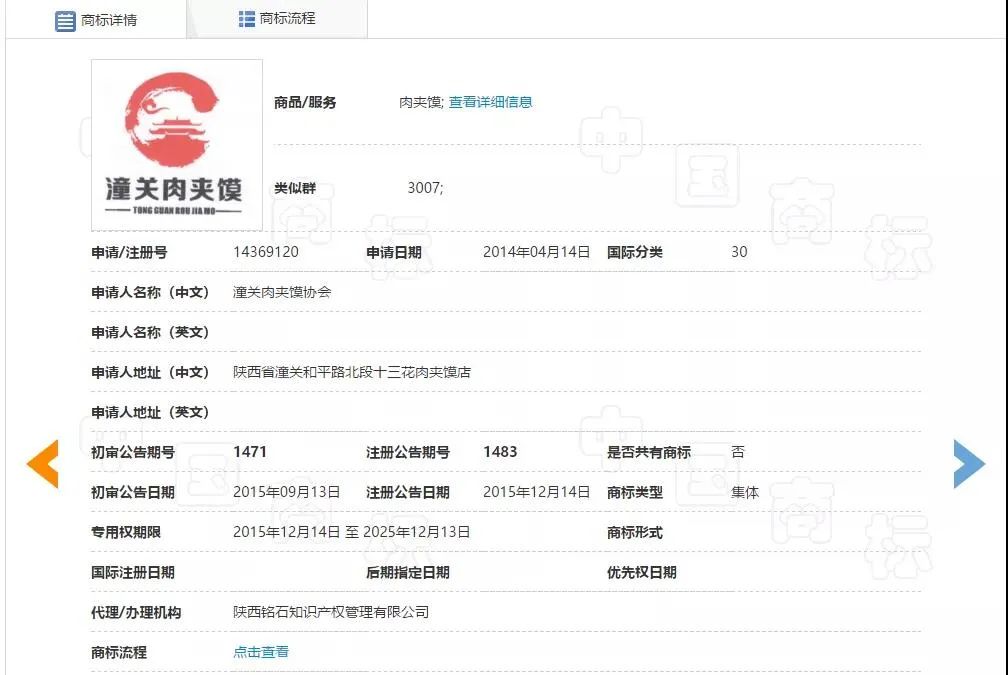The height and width of the screenshot is (675, 1008).
Task: Click applicant name 潼关肉夹馍协会
Action: (282, 292)
